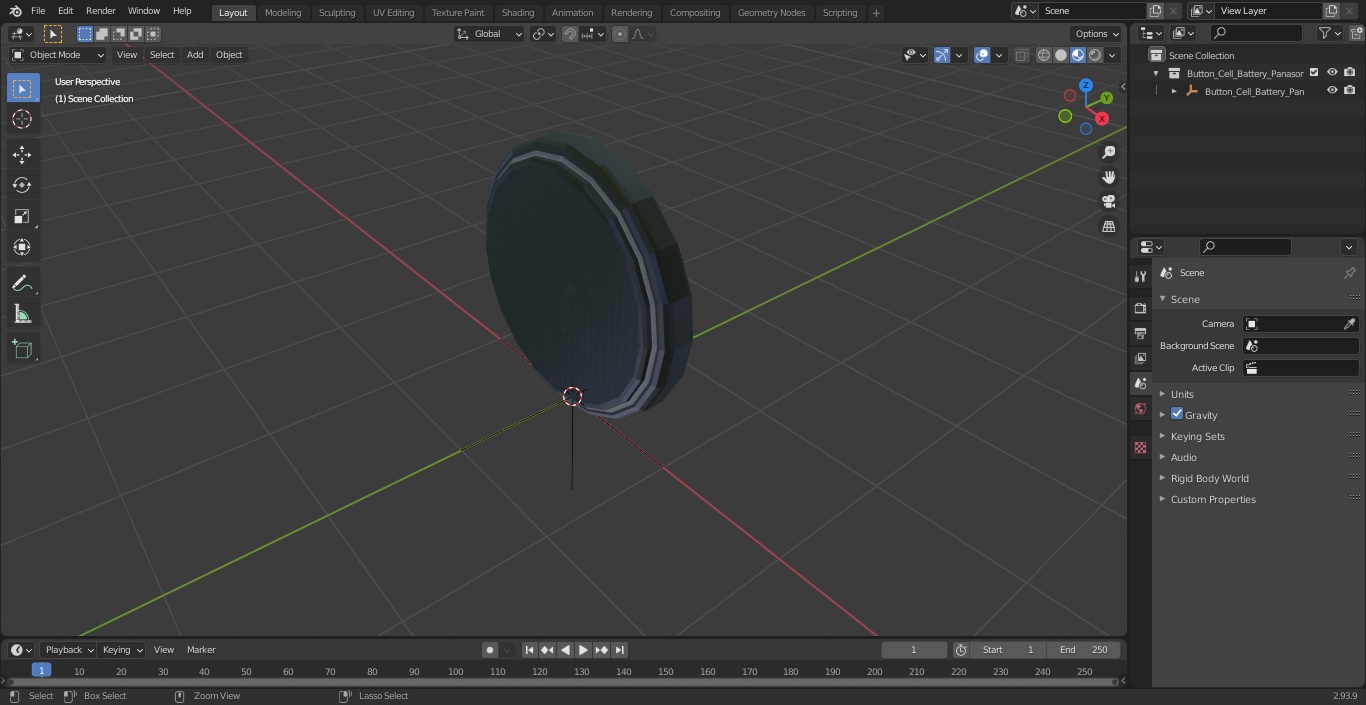Click the viewport zoom magnifier icon
The width and height of the screenshot is (1366, 705).
pos(1108,152)
